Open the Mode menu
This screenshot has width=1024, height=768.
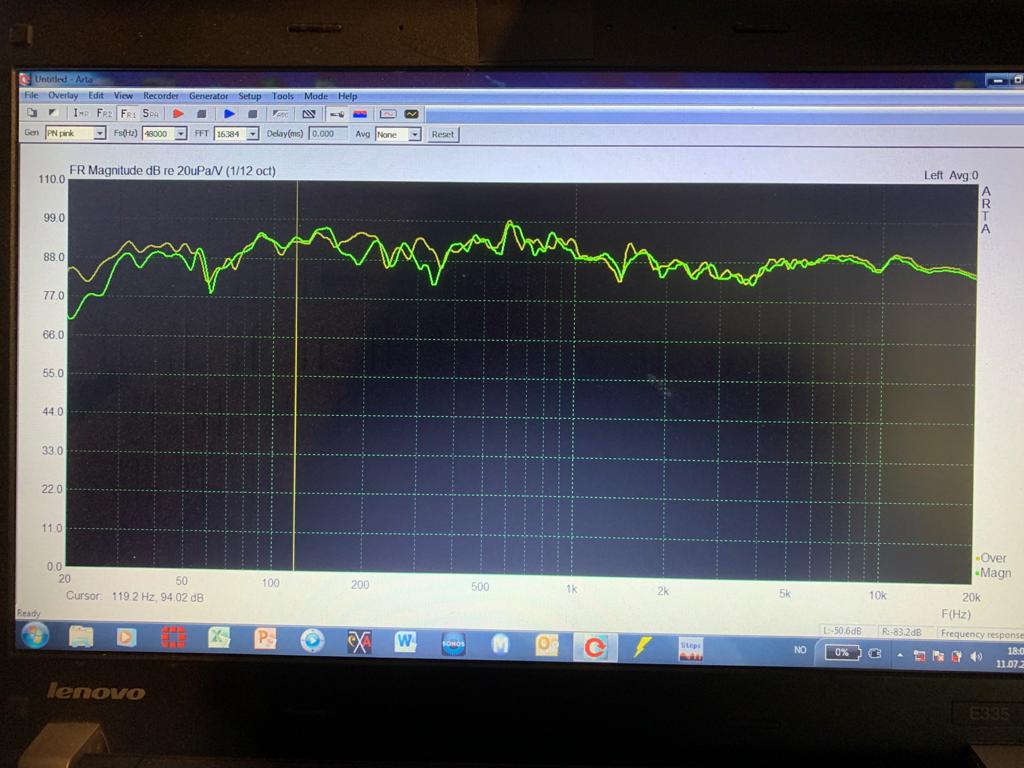tap(316, 96)
